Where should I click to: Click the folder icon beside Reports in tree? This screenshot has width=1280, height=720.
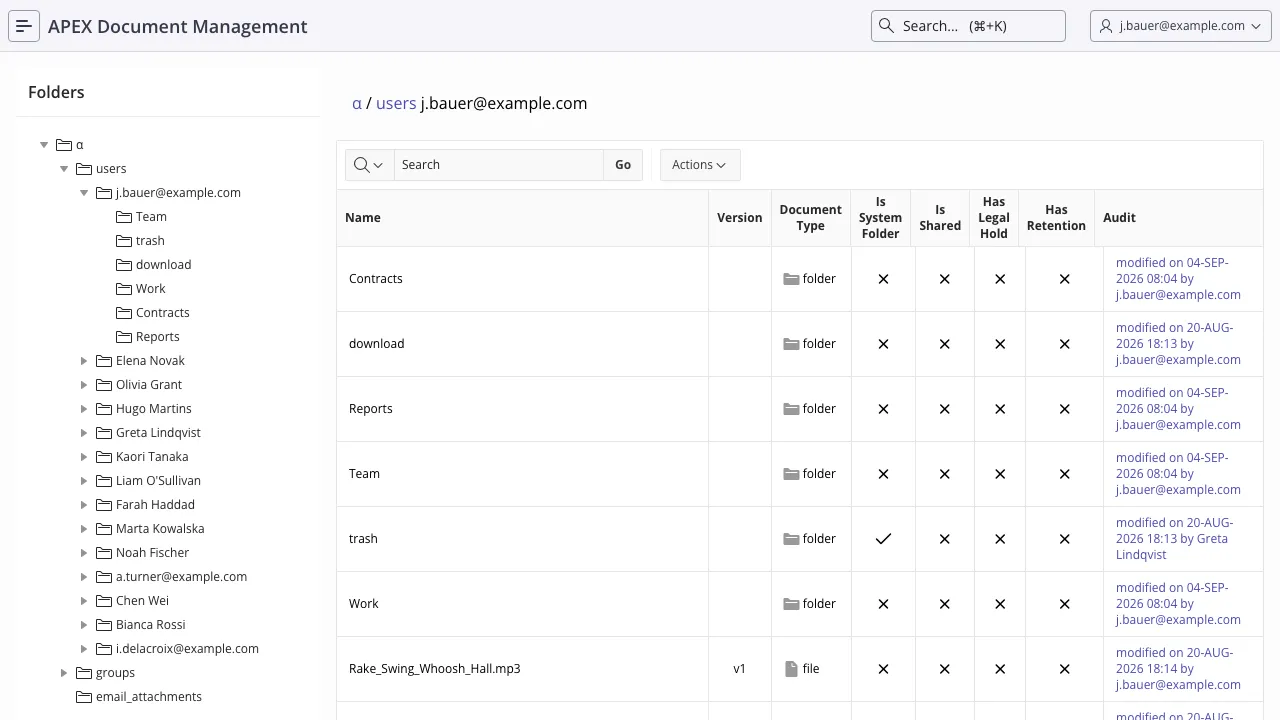[x=124, y=337]
